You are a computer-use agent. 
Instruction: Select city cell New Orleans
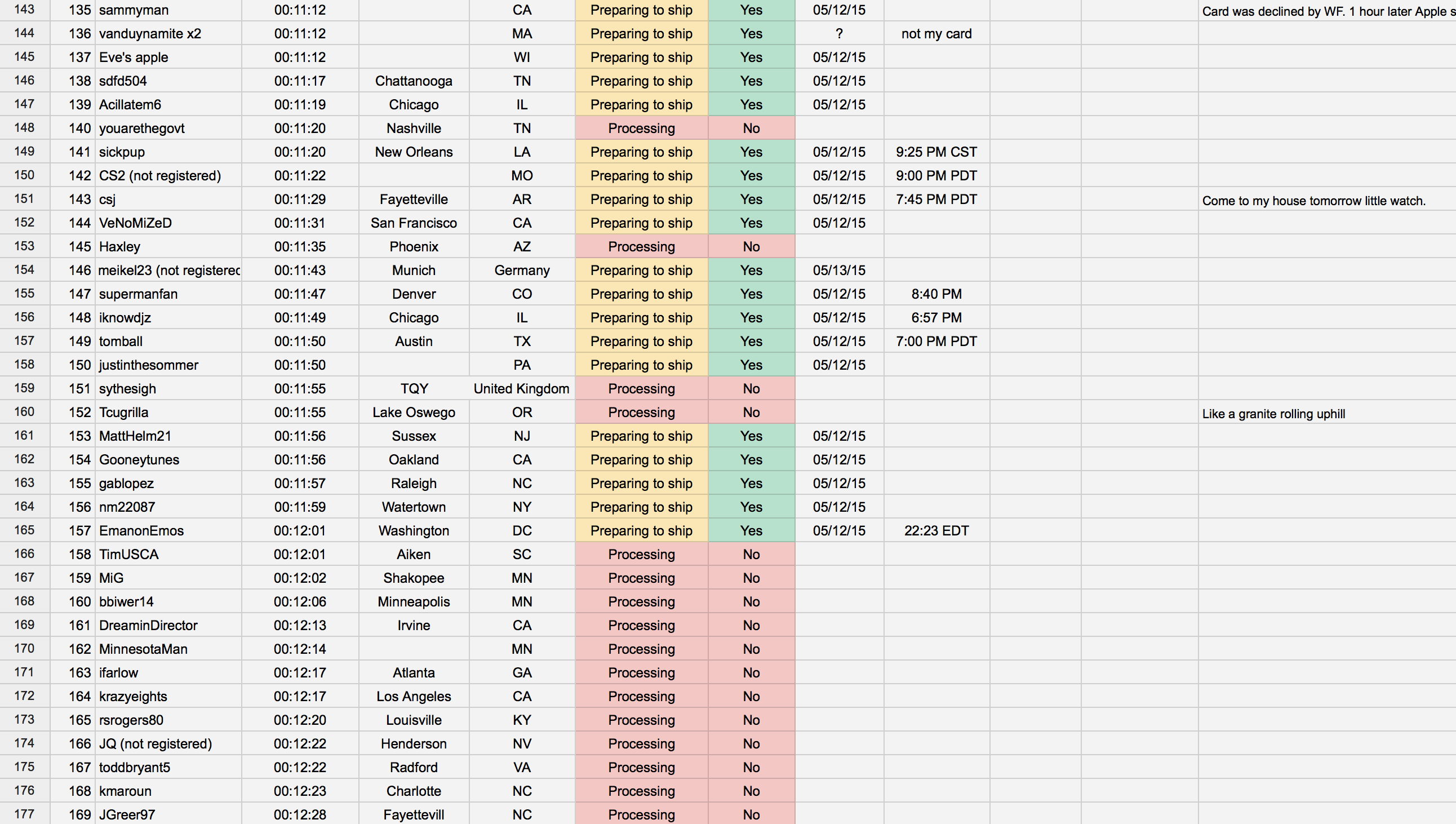tap(414, 152)
